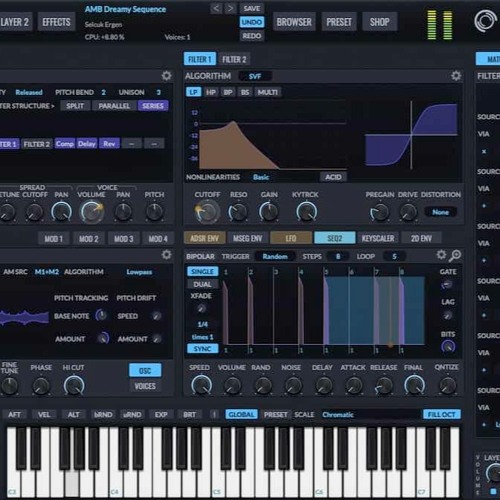Click the sequencer RELEASE knob

point(384,386)
